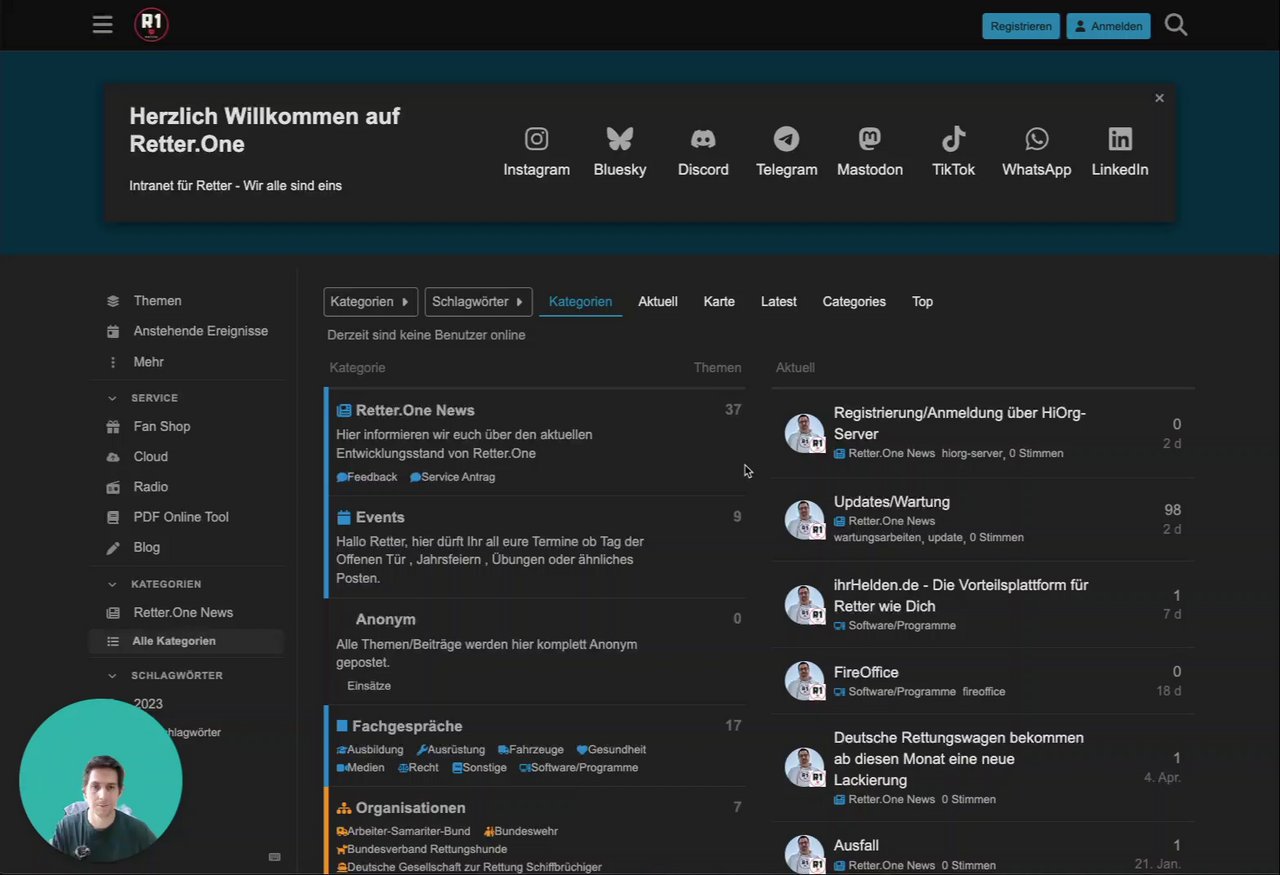The width and height of the screenshot is (1280, 875).
Task: Open the Feedback subcategory
Action: (367, 477)
